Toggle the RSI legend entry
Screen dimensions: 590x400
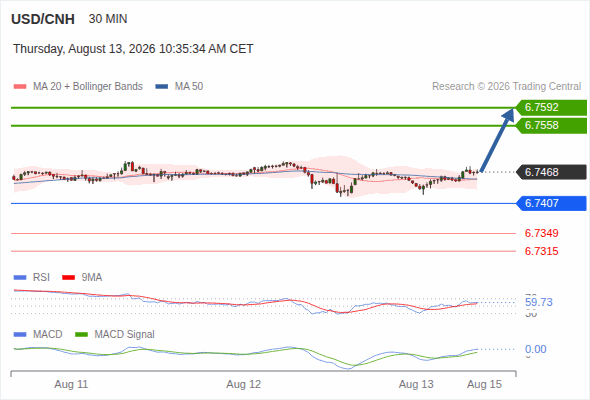coord(32,277)
